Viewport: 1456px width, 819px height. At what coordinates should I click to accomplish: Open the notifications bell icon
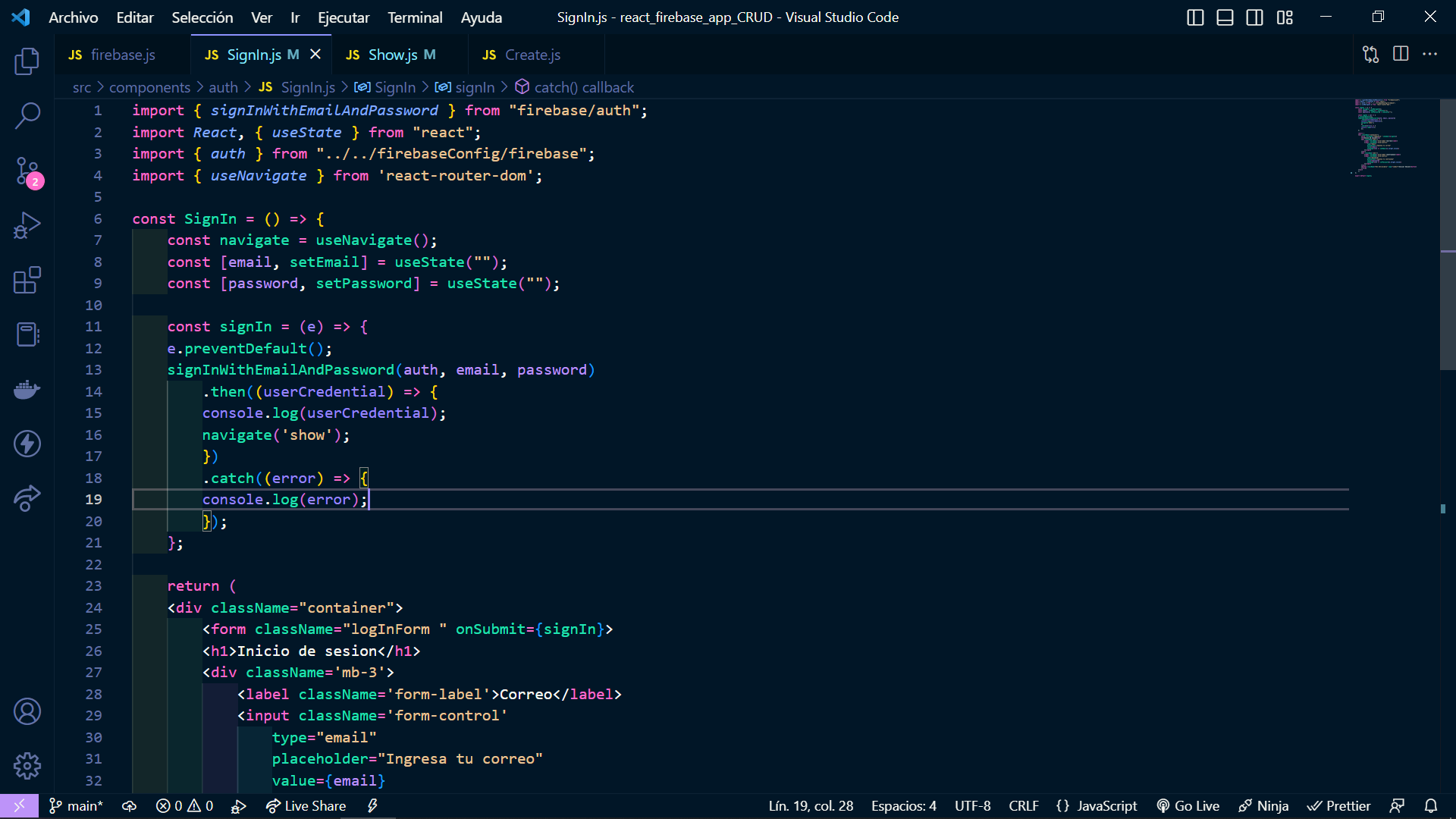click(x=1432, y=806)
